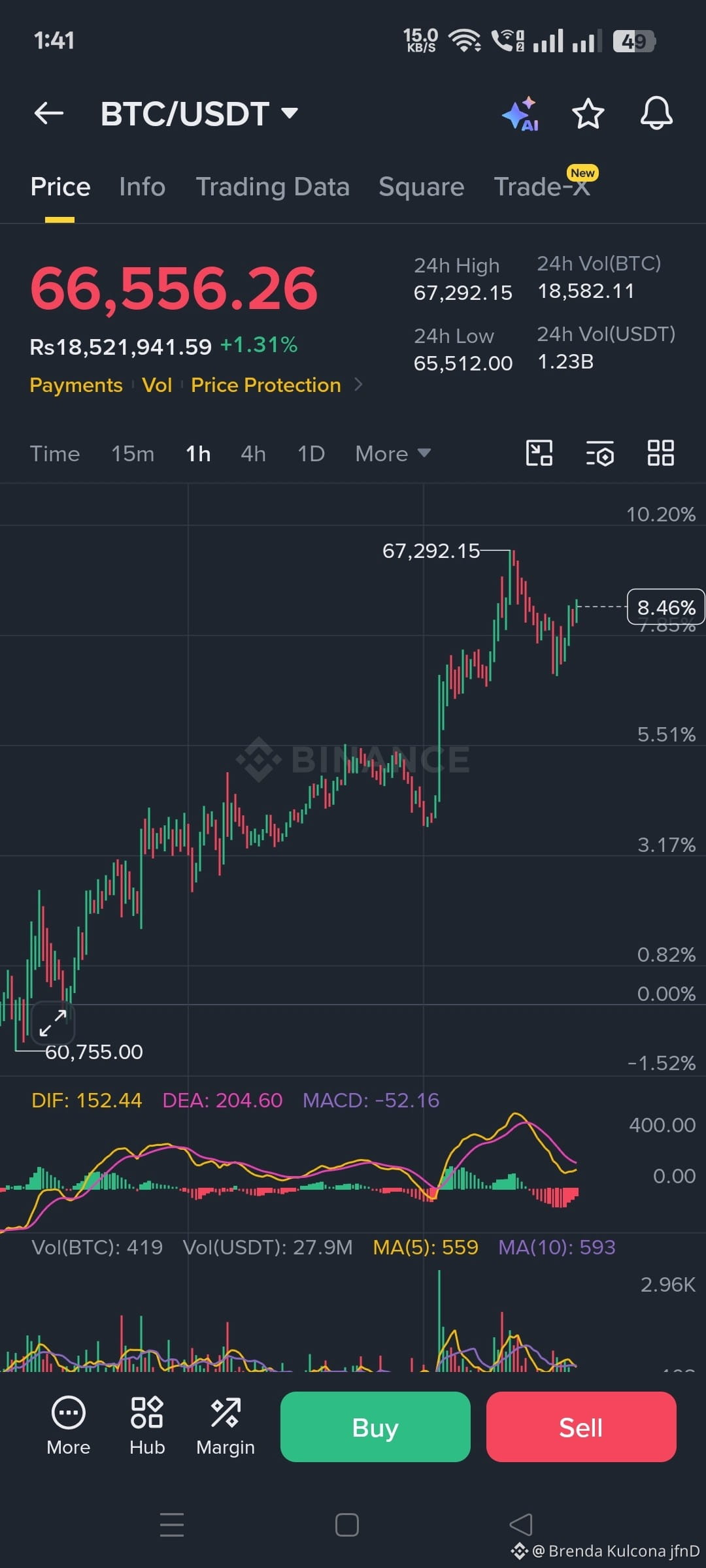The image size is (706, 1568).
Task: Open the Trading Data tab
Action: 273,187
